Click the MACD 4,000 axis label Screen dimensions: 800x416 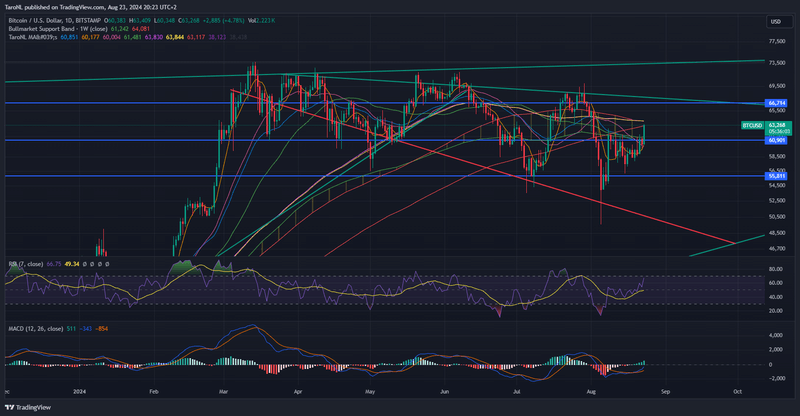coord(776,335)
